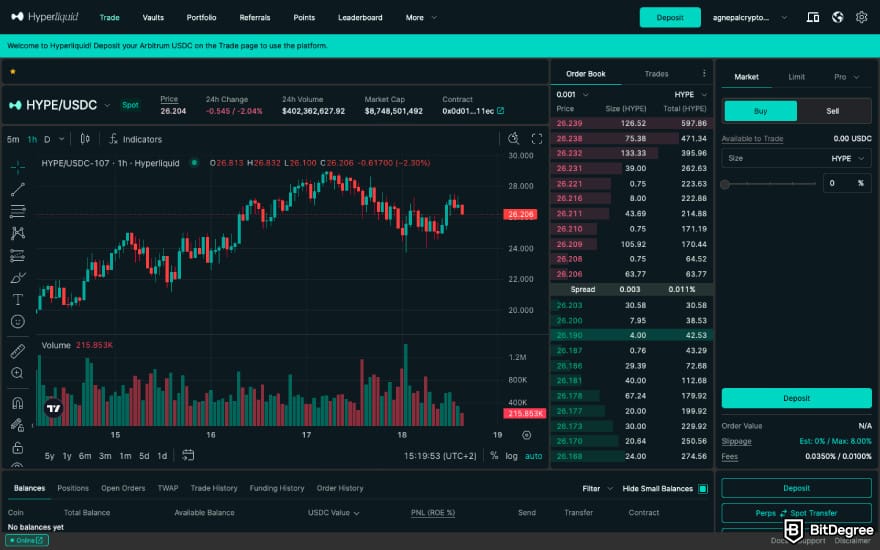
Task: Open the Pro order type dropdown
Action: 846,77
